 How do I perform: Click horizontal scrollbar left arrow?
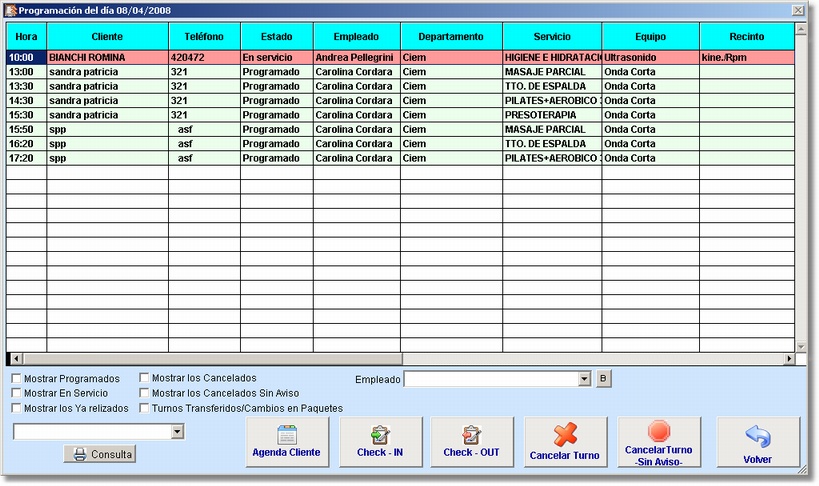[x=16, y=358]
